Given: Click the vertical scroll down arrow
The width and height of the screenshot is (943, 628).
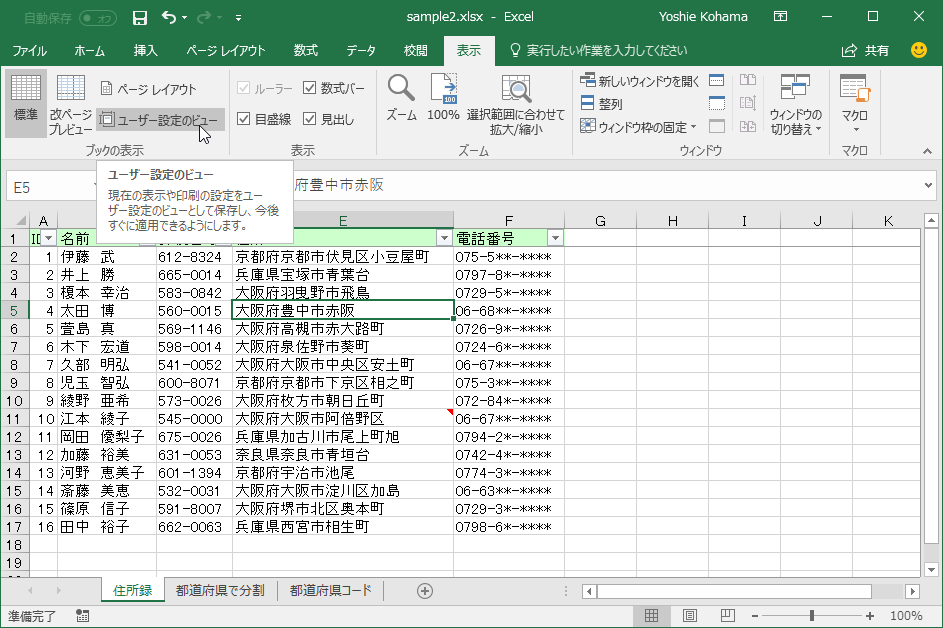Looking at the screenshot, I should pos(931,569).
